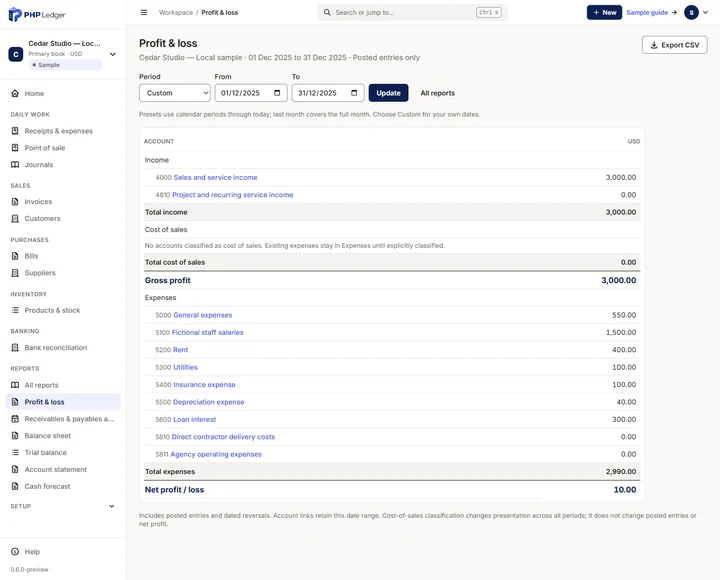Click the To date field 31/12/2025
This screenshot has width=720, height=580.
pos(328,93)
